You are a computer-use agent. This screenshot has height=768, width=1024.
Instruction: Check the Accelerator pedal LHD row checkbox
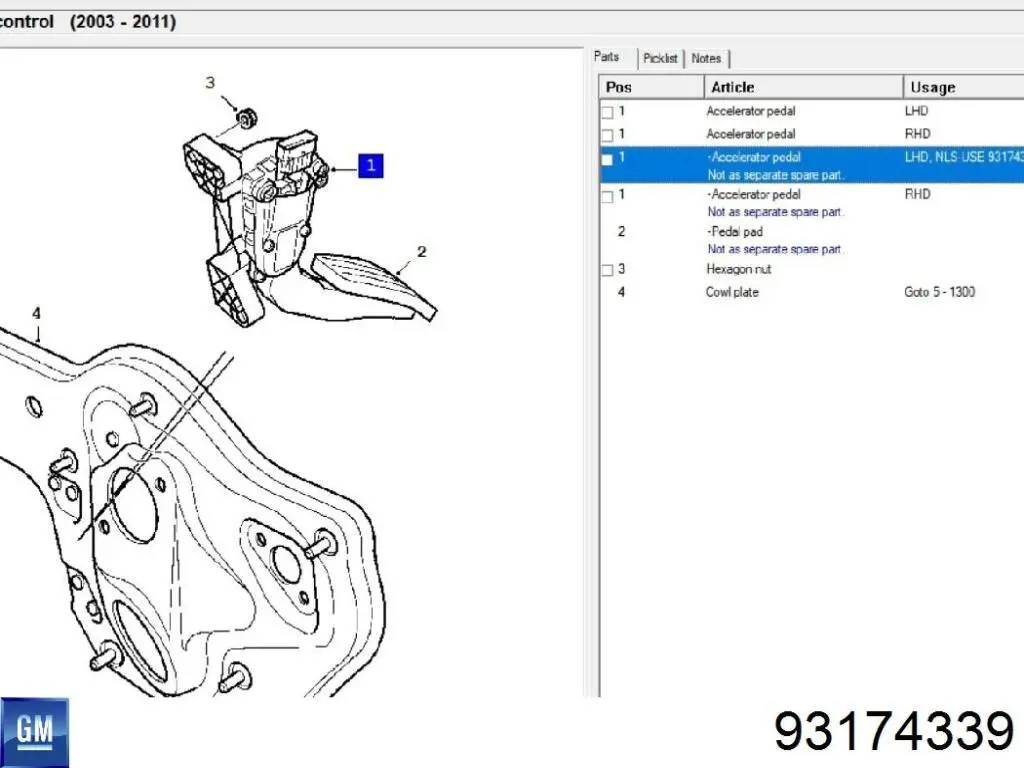coord(607,112)
